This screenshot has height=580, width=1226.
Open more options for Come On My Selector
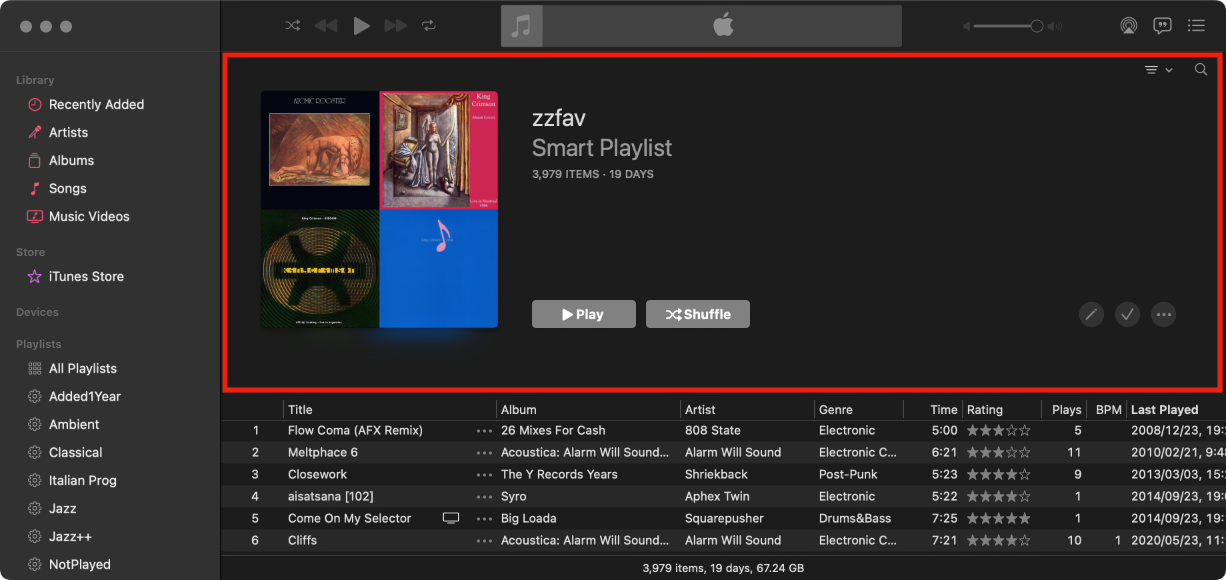click(485, 519)
